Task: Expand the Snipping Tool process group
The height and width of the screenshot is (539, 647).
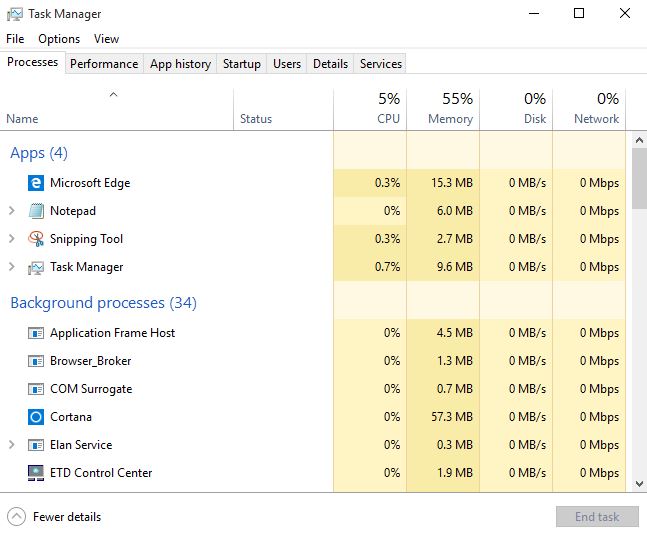Action: (12, 239)
